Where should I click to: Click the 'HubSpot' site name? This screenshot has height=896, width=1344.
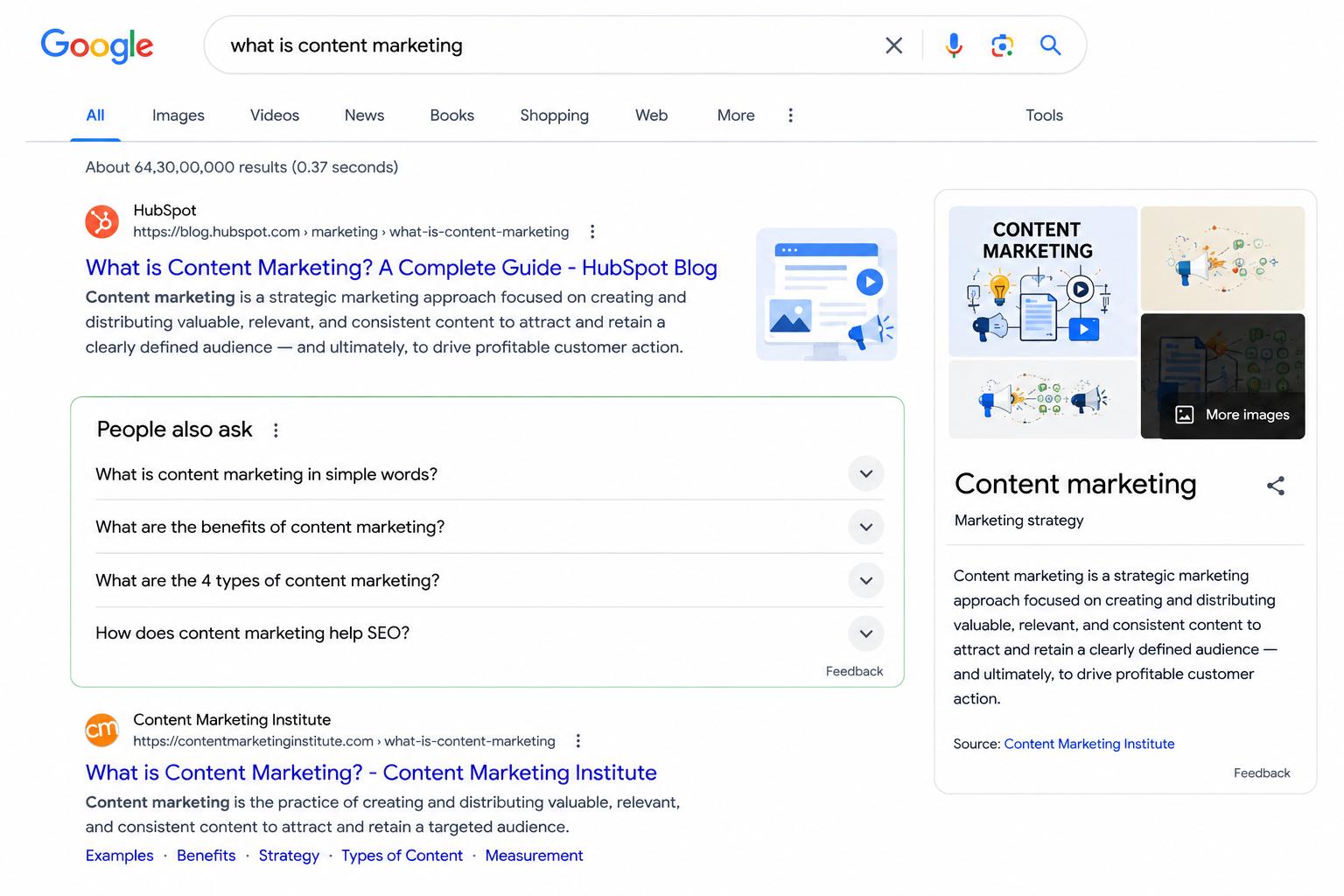tap(164, 210)
